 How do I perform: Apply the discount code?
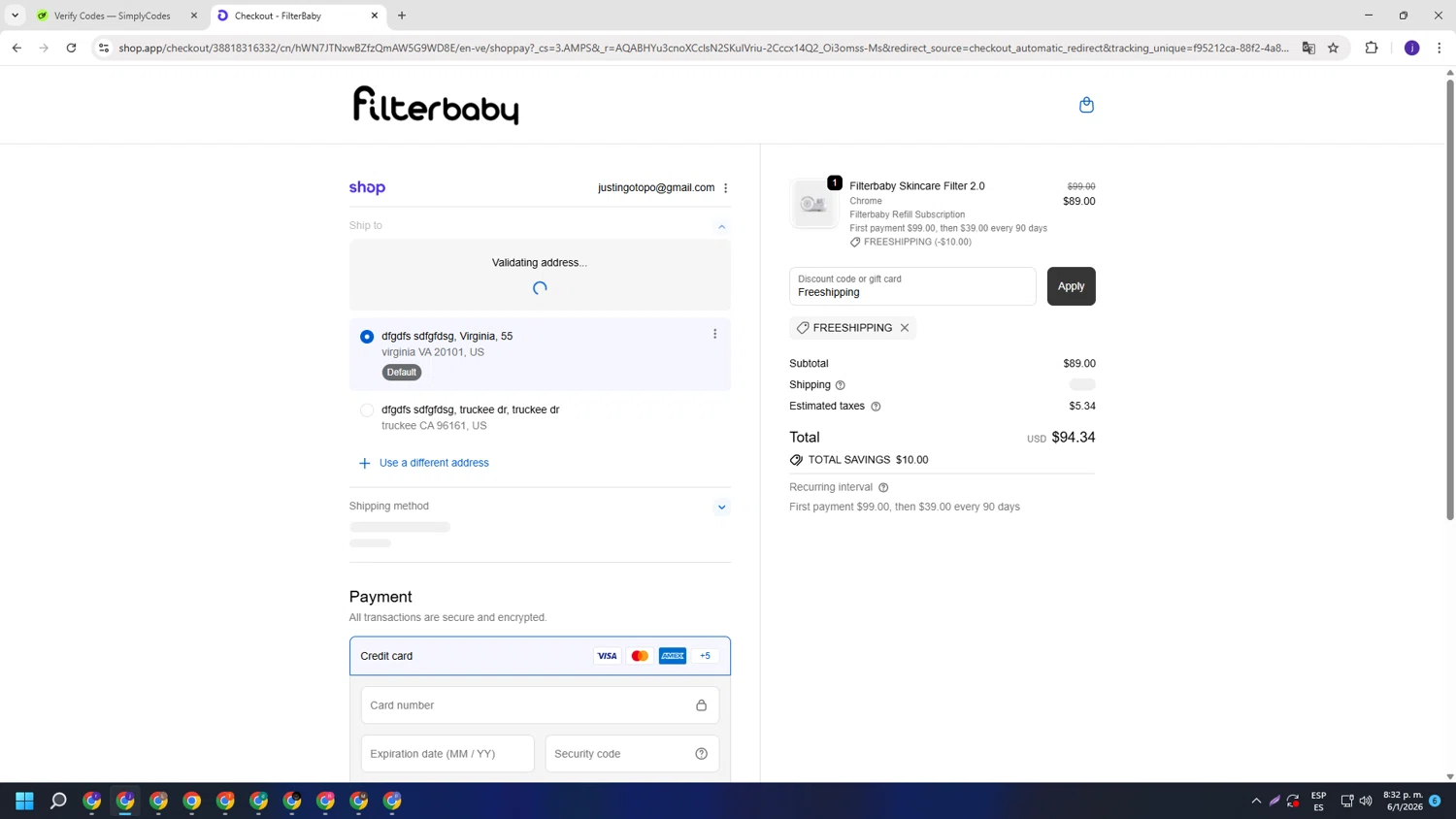point(1071,286)
